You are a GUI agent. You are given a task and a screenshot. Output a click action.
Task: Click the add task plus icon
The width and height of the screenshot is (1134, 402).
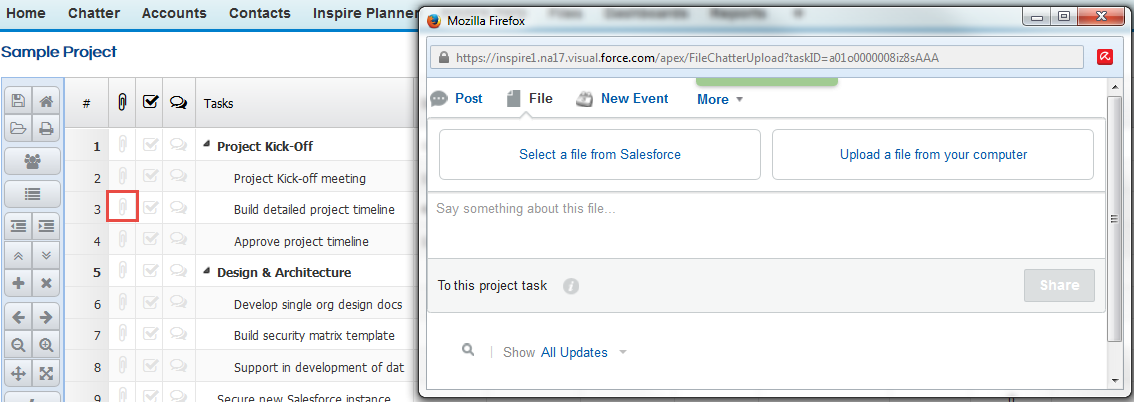pos(19,283)
